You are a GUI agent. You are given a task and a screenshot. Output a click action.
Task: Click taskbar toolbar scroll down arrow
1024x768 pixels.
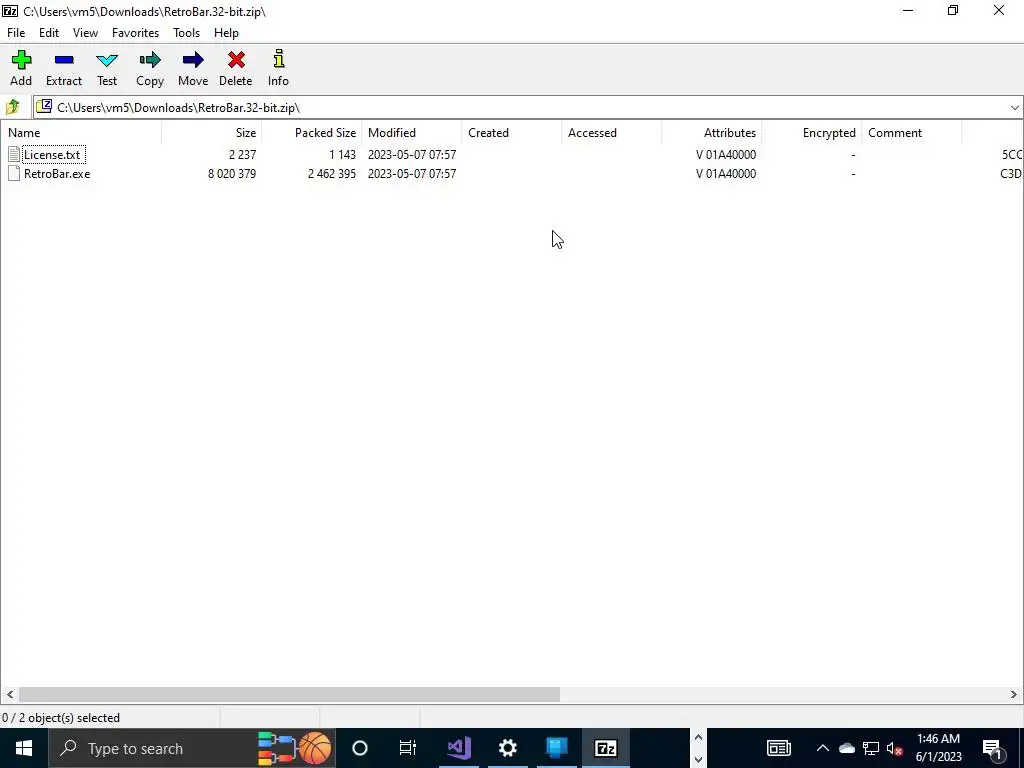[697, 759]
